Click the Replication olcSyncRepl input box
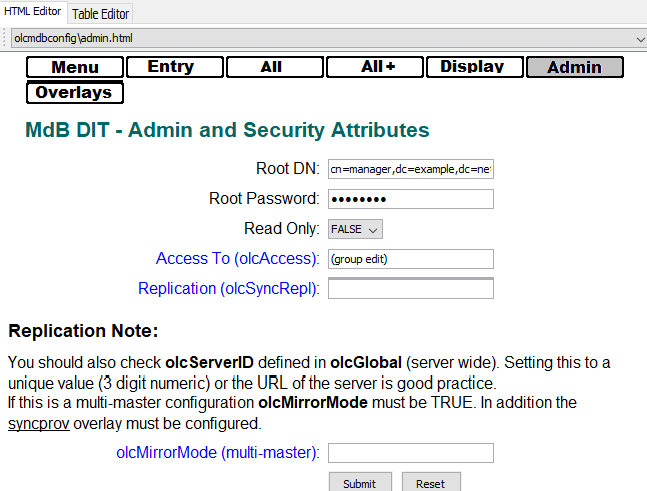647x491 pixels. pos(411,289)
